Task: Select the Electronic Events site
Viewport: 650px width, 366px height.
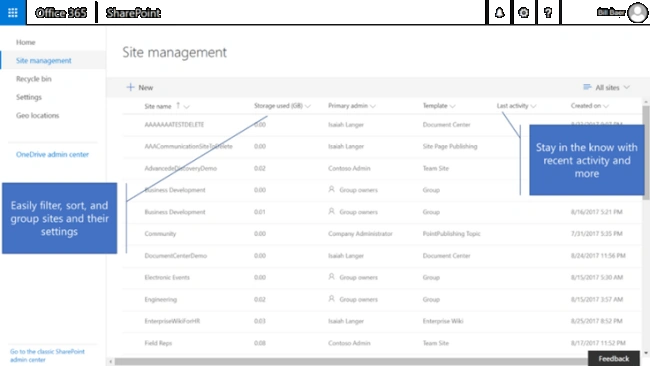Action: (x=167, y=277)
